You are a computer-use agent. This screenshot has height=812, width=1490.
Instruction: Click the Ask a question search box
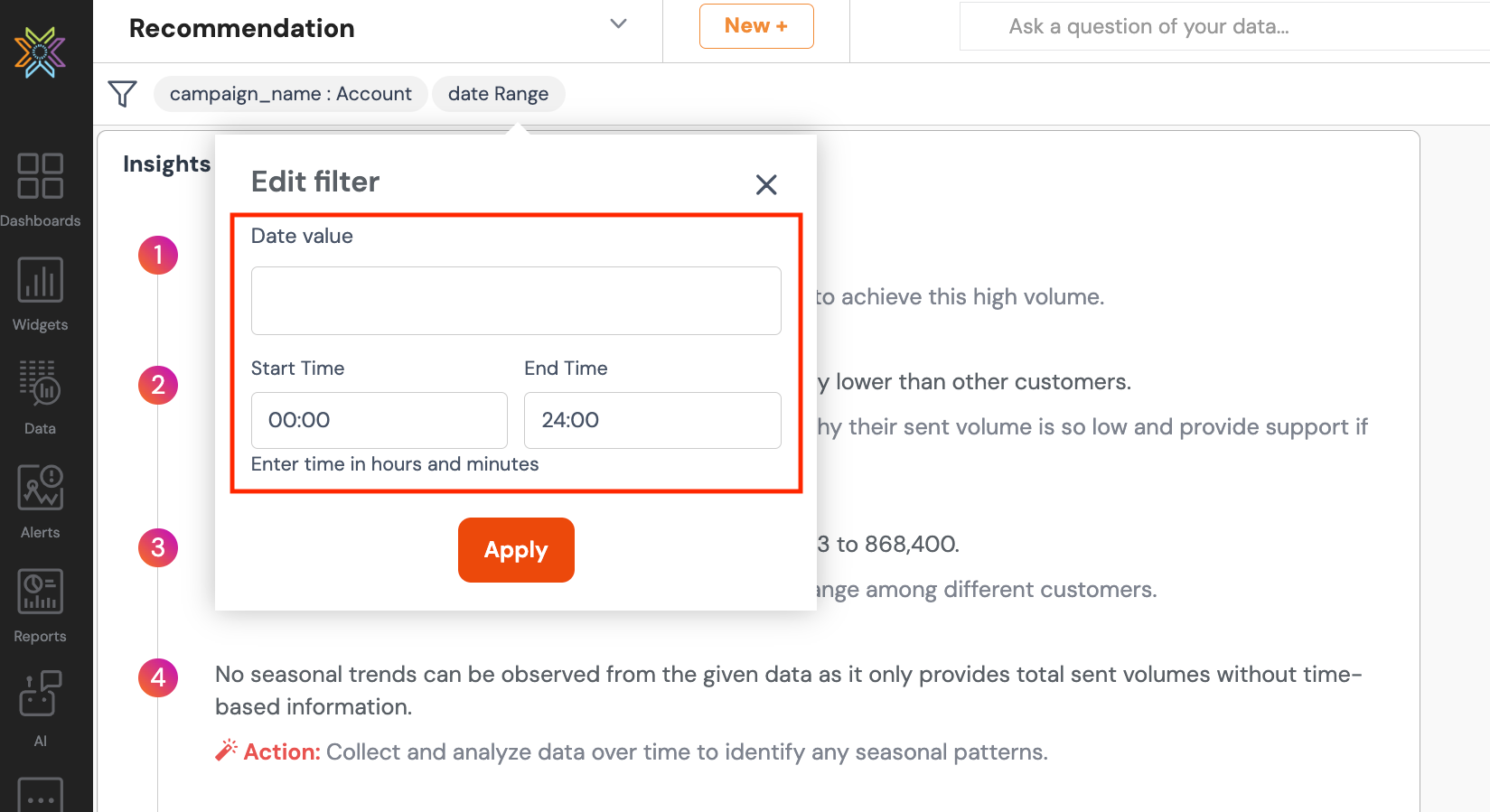coord(1224,26)
